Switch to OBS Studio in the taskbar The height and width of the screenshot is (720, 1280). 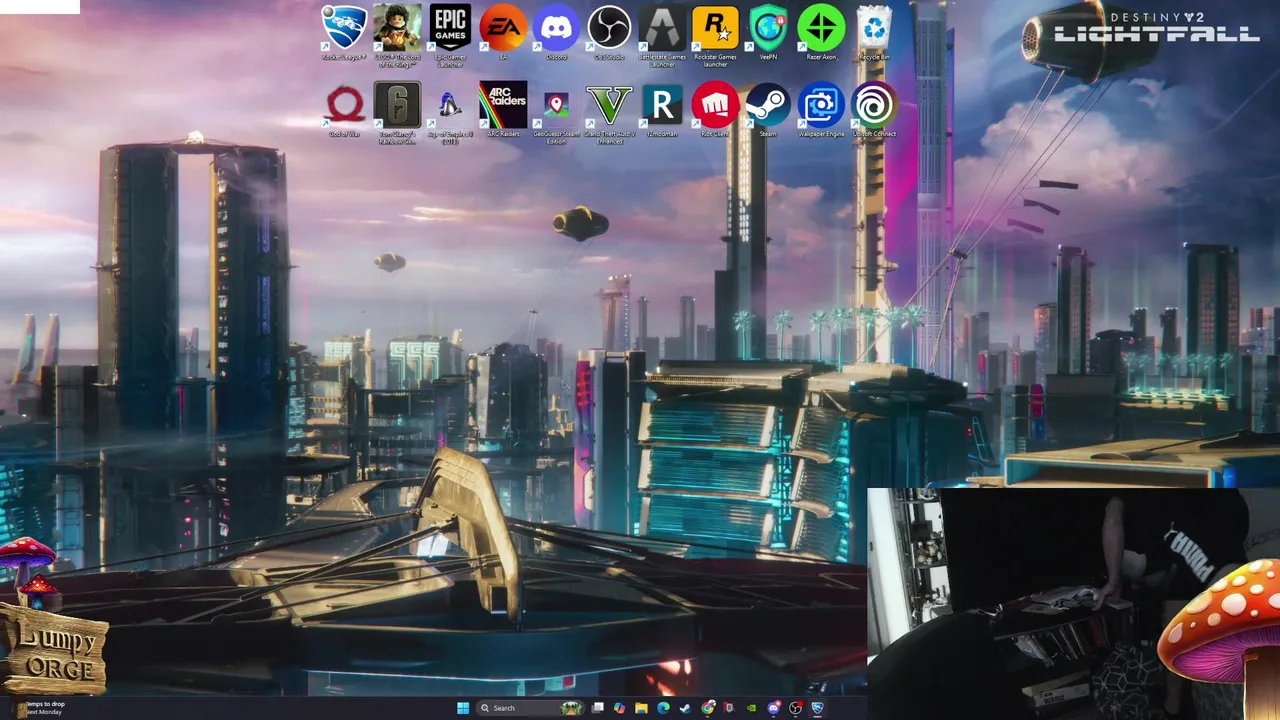coord(795,708)
